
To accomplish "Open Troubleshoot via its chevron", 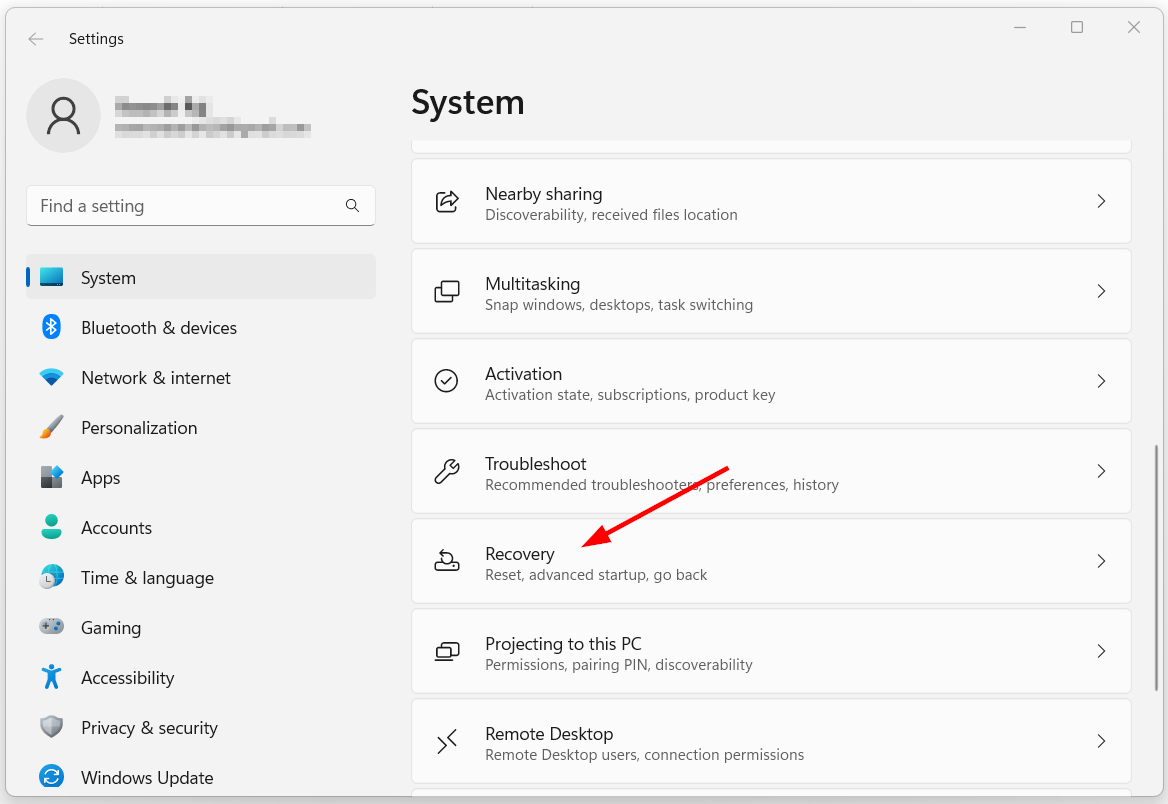I will [1101, 471].
